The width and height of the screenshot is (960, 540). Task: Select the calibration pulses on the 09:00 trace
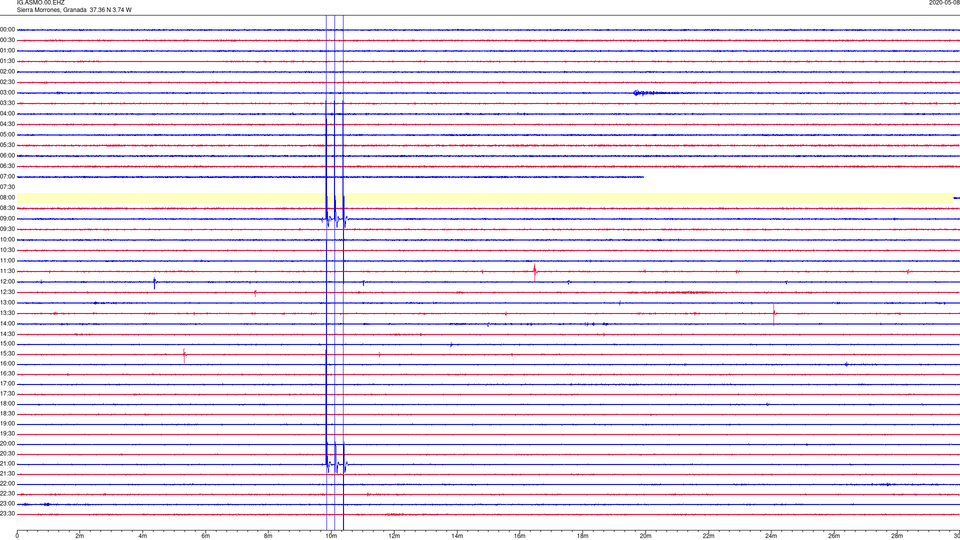[x=335, y=219]
